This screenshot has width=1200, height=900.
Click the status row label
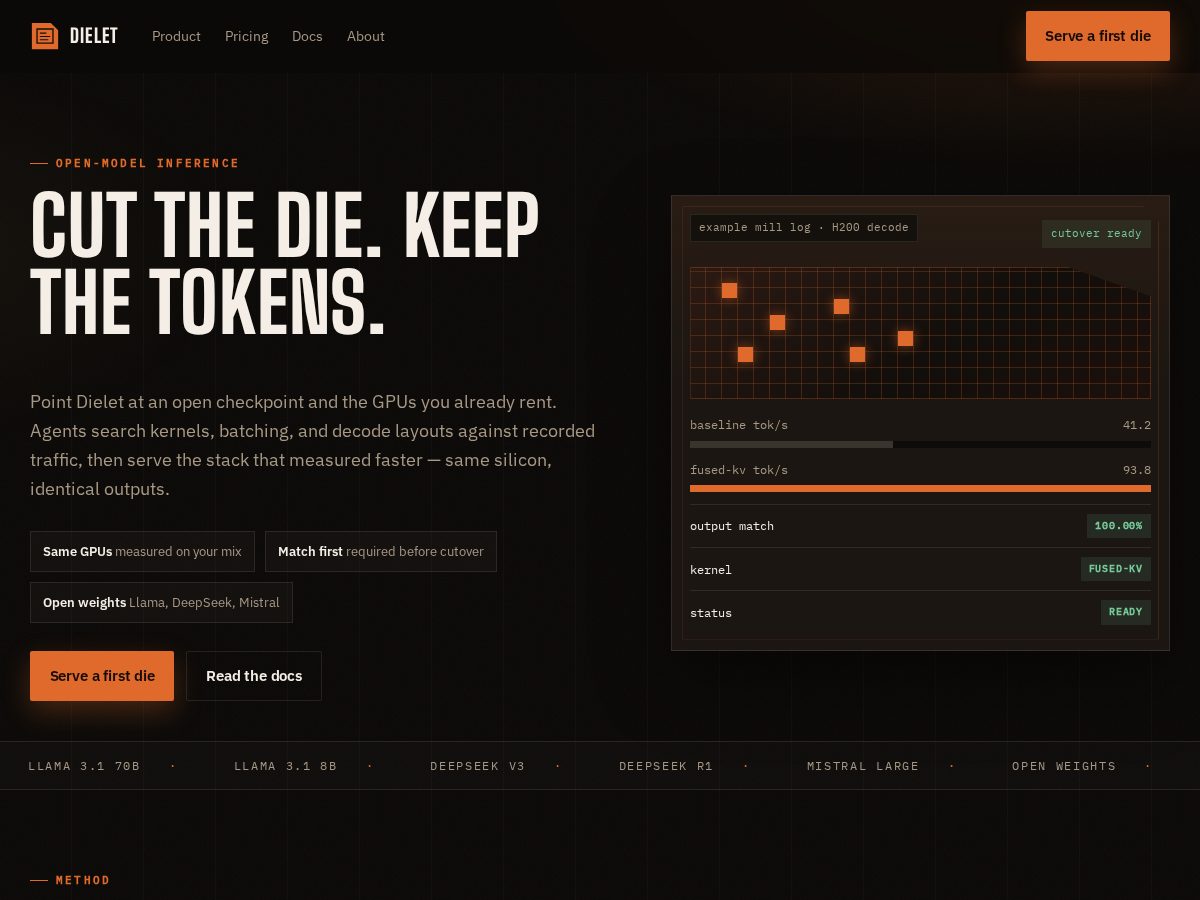tap(711, 613)
